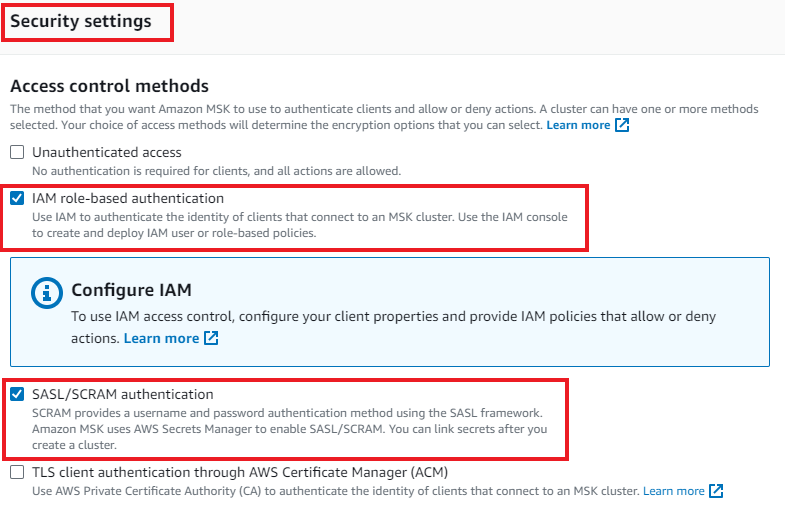Screen dimensions: 785x512
Task: Click external link icon beside TLS Learn more
Action: pyautogui.click(x=716, y=491)
